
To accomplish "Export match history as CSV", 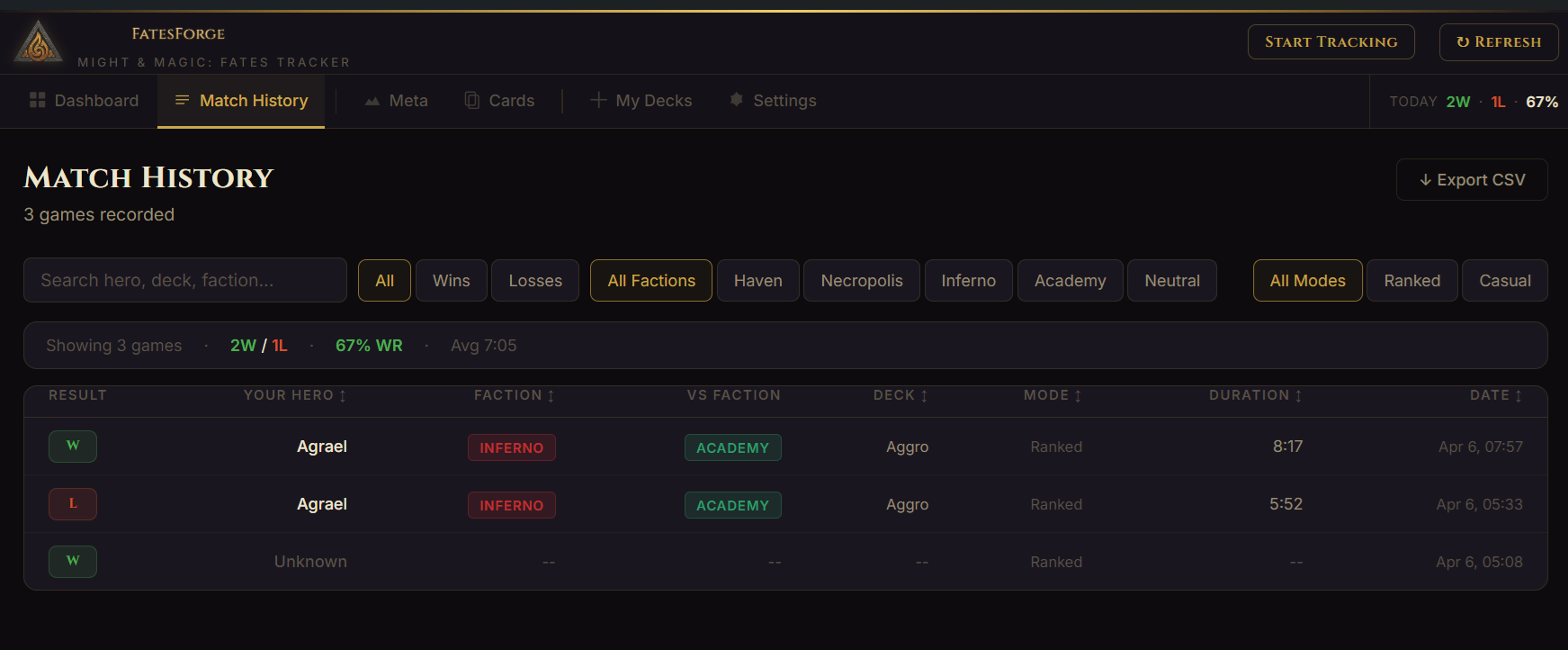I will (x=1472, y=180).
